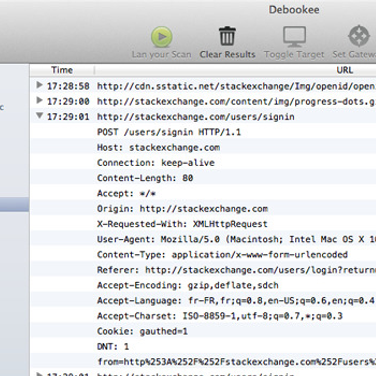Click the 17:28:58 timestamp cell

pyautogui.click(x=68, y=86)
